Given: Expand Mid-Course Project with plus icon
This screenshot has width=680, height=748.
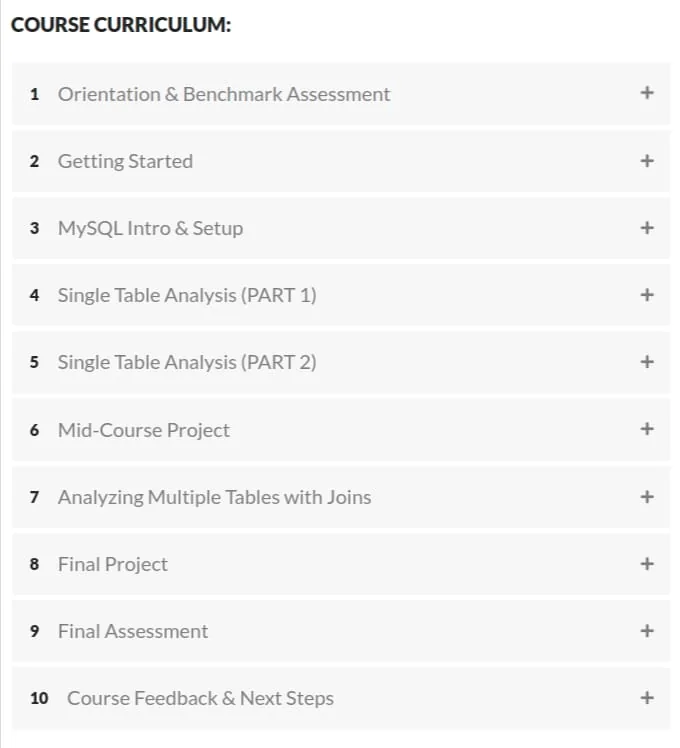Looking at the screenshot, I should [x=647, y=429].
